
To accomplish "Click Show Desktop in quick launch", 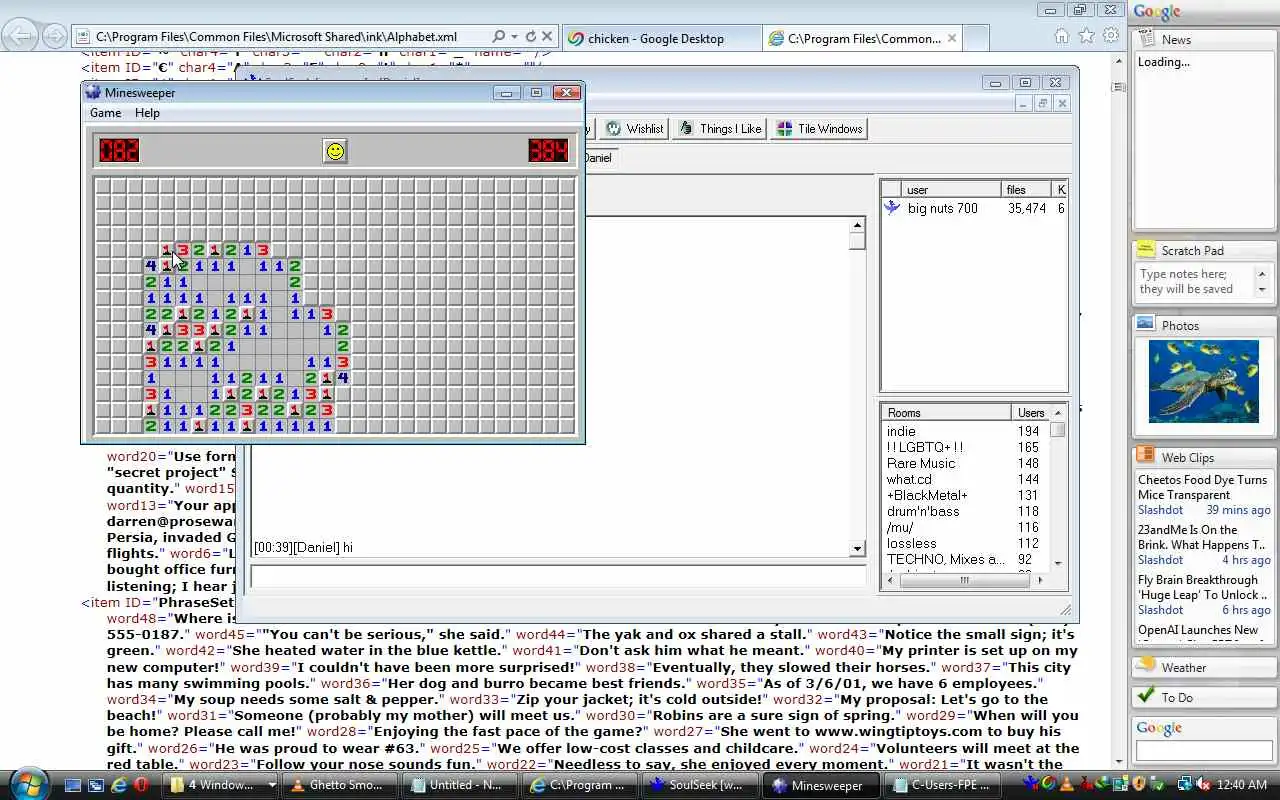I will pyautogui.click(x=73, y=785).
